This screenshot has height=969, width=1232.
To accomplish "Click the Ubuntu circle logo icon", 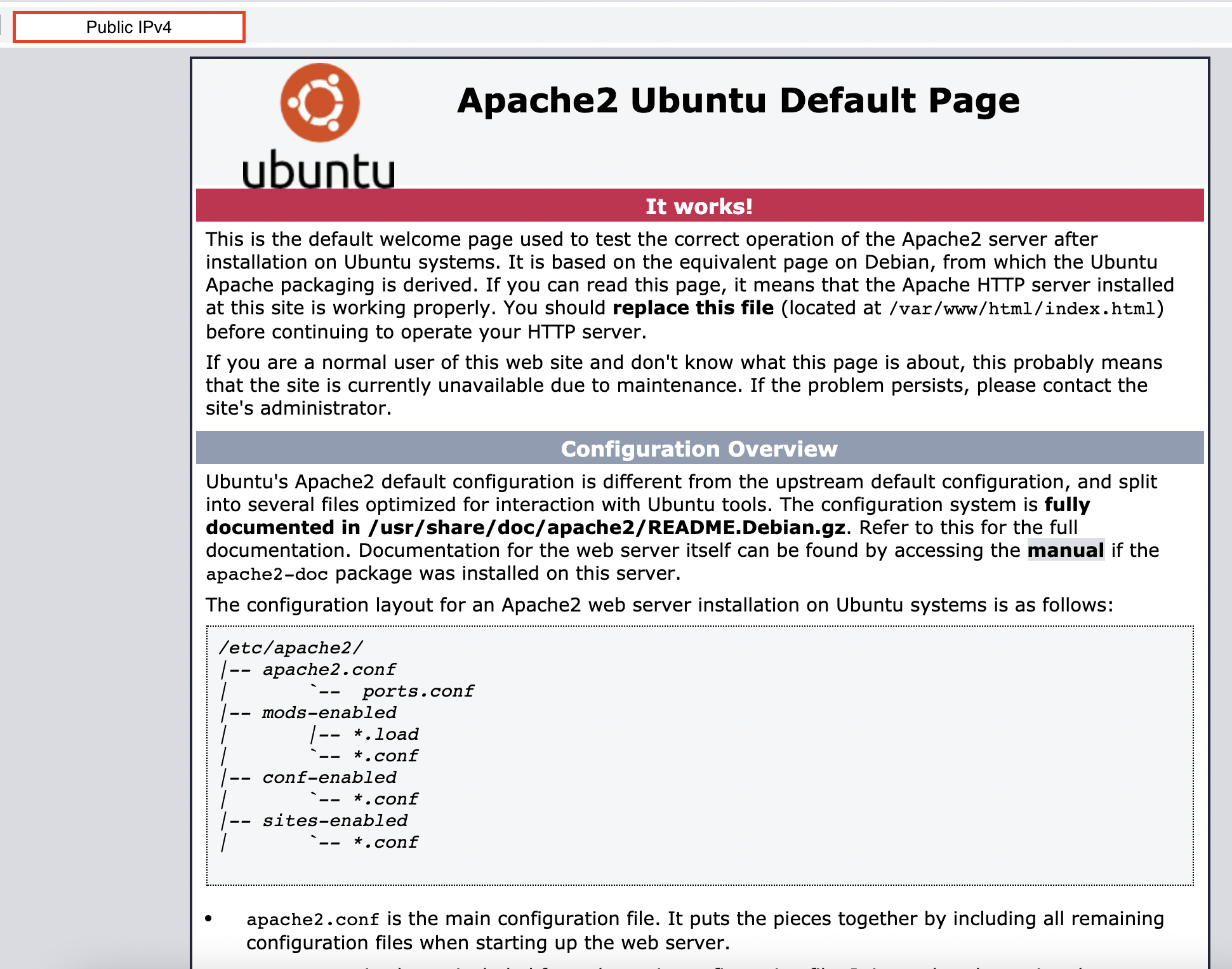I will pyautogui.click(x=320, y=102).
